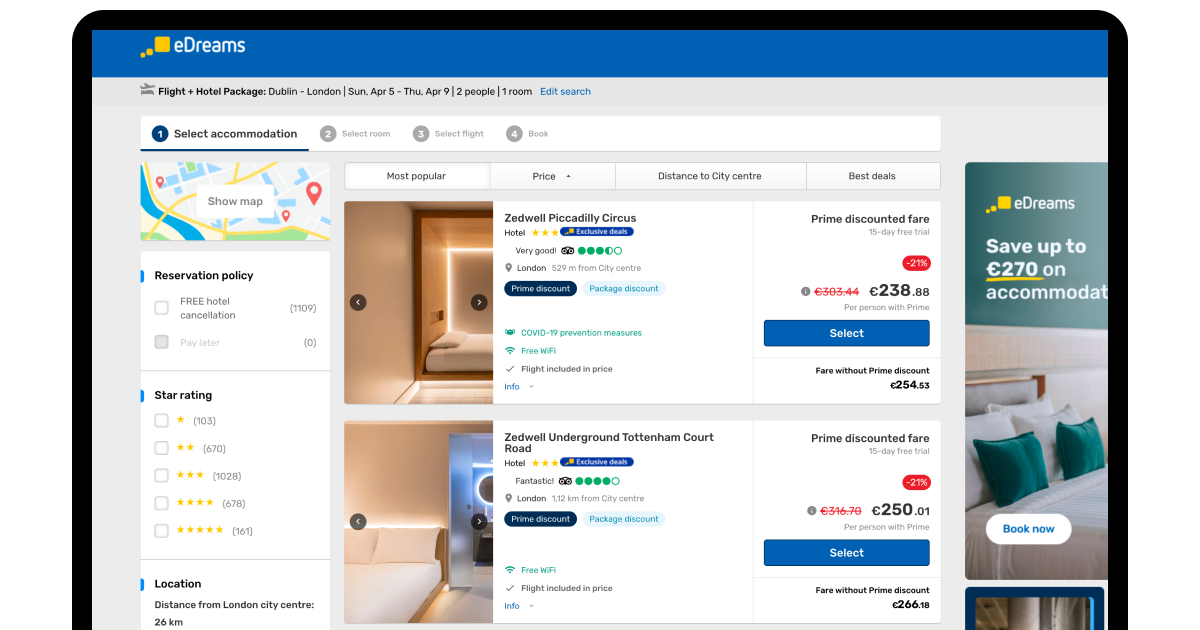Sort results by Most popular
This screenshot has height=630, width=1200.
(417, 176)
